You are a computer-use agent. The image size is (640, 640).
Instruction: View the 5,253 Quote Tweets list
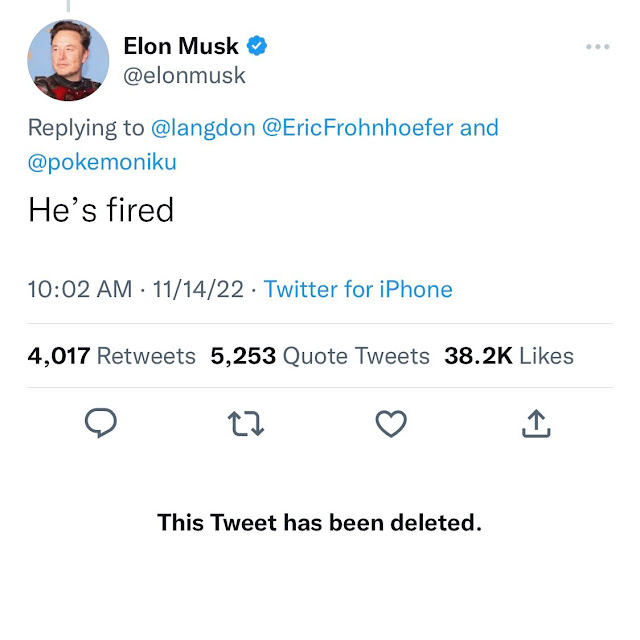pyautogui.click(x=320, y=356)
